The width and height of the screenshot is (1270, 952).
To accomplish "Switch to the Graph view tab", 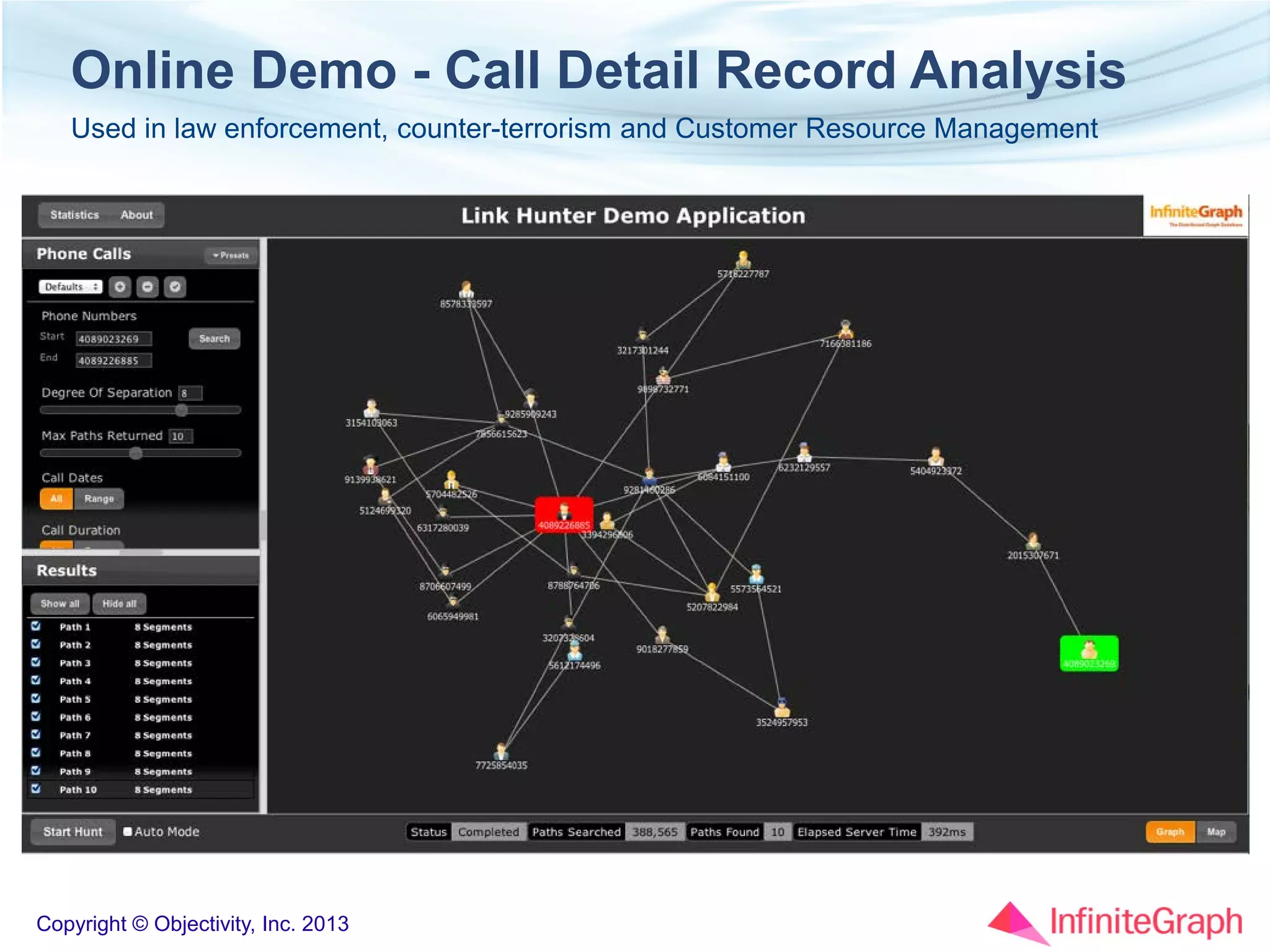I will (1170, 832).
